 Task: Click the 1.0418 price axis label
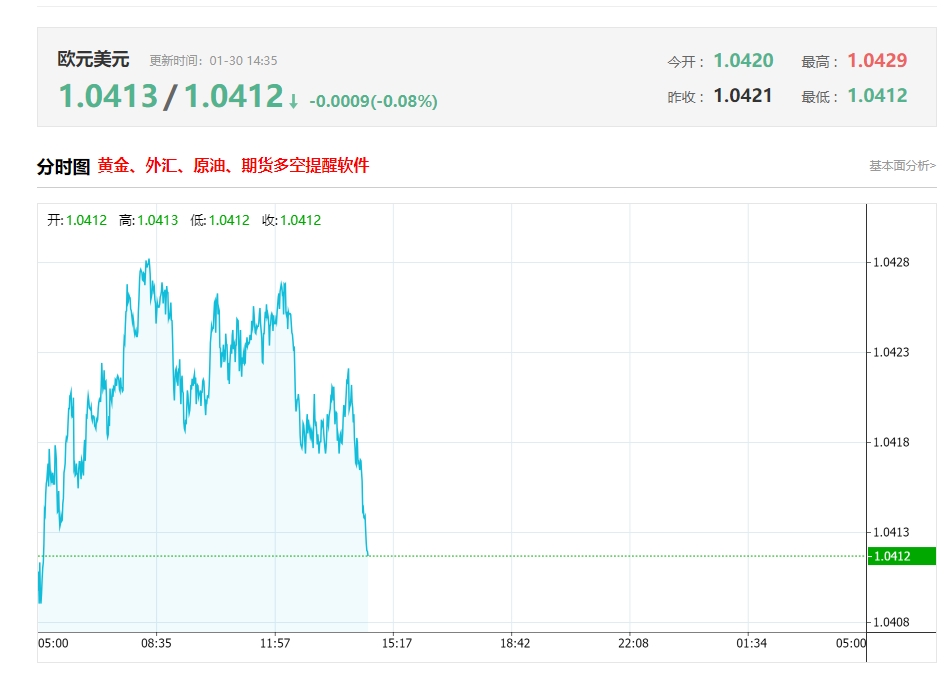pos(891,442)
